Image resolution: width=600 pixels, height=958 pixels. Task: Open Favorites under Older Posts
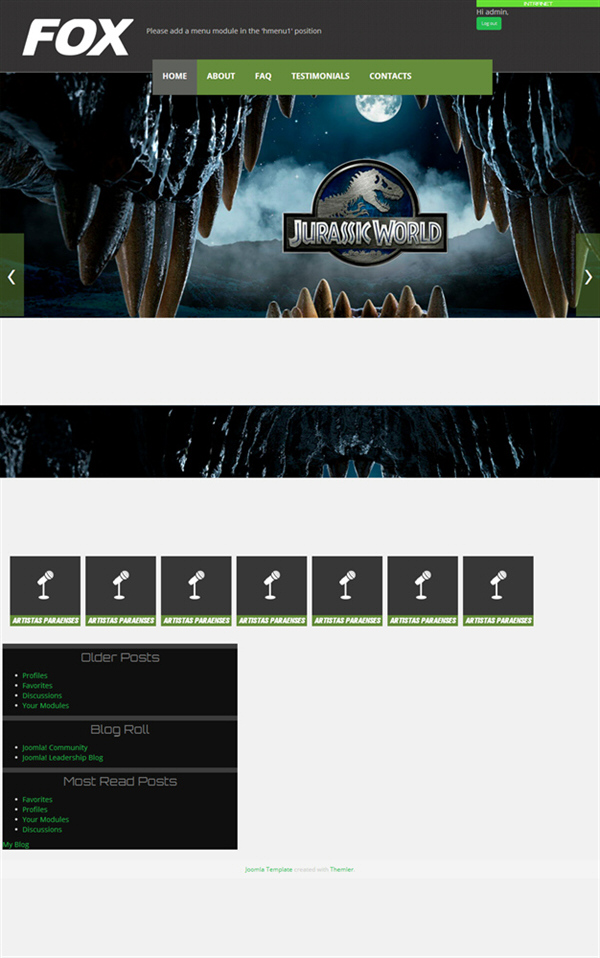click(x=37, y=686)
